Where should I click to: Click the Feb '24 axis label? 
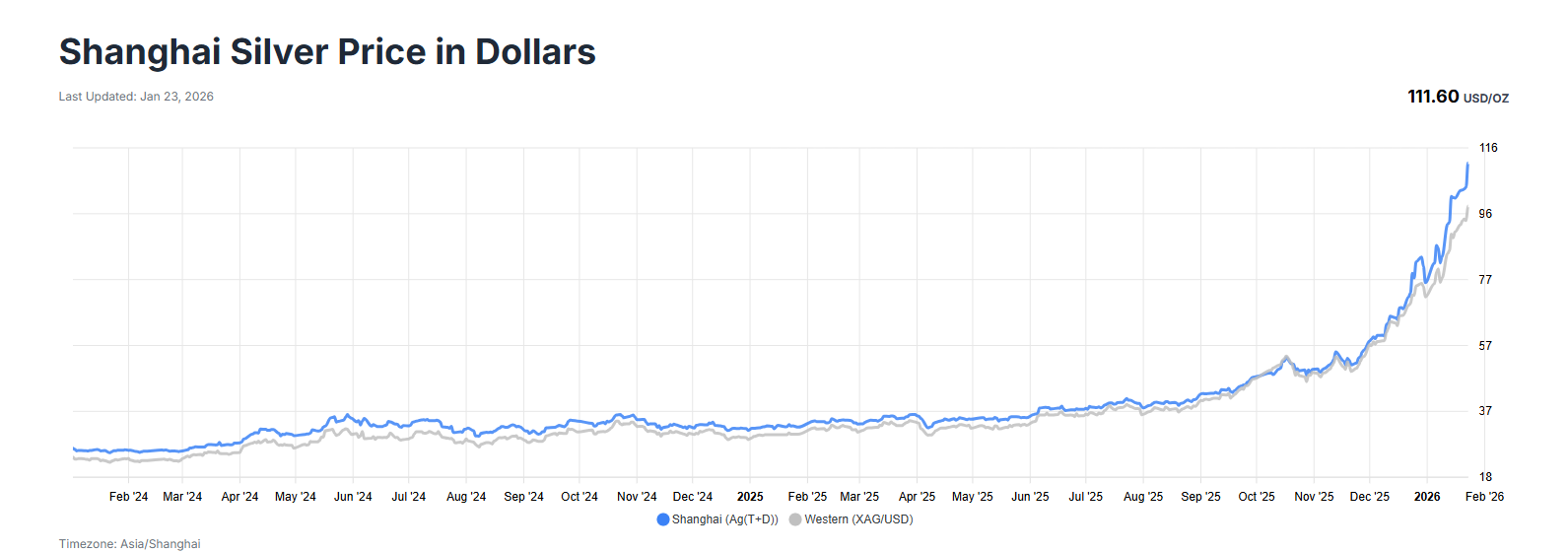(x=128, y=497)
